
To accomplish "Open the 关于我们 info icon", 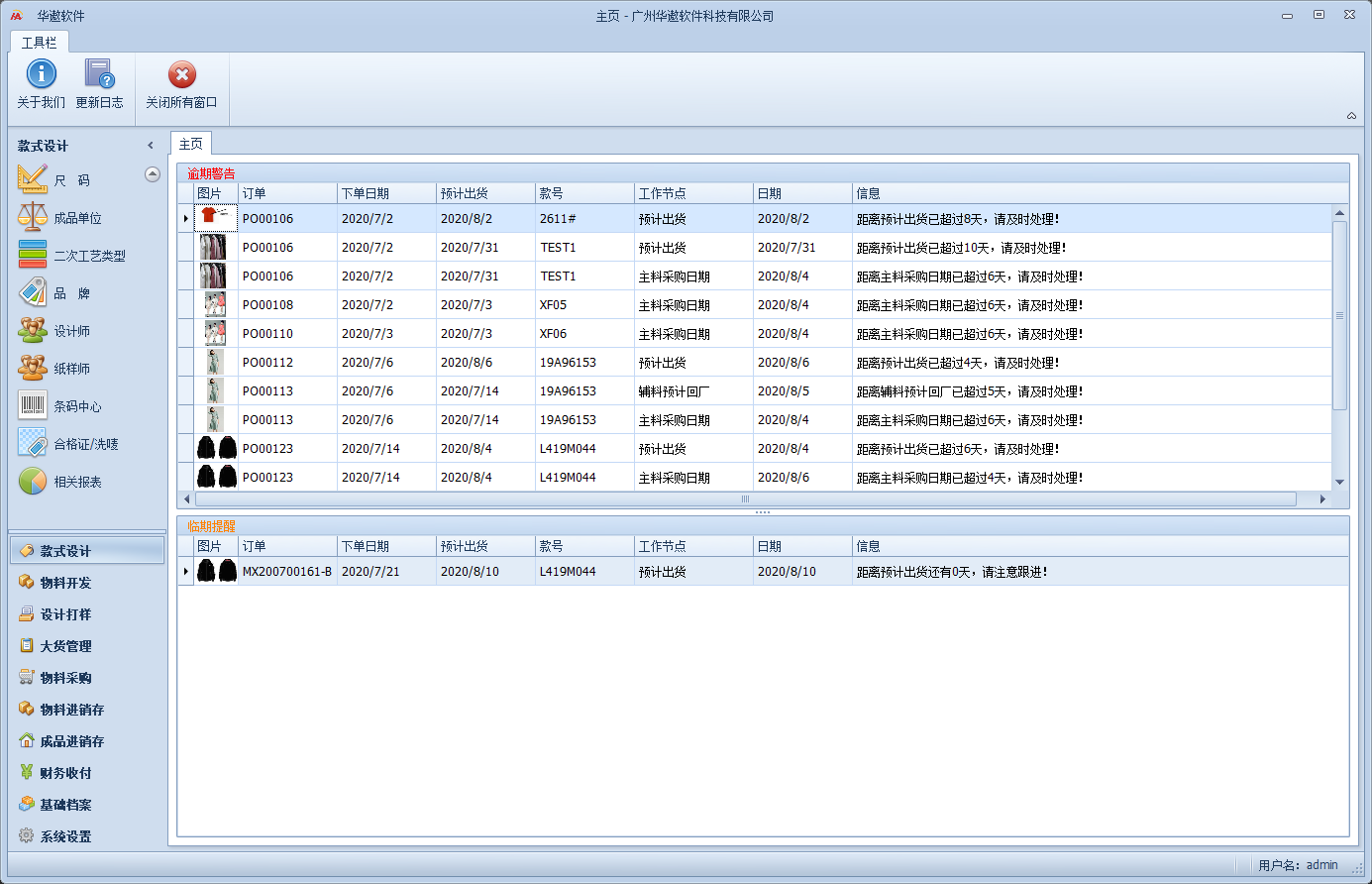I will pyautogui.click(x=41, y=74).
